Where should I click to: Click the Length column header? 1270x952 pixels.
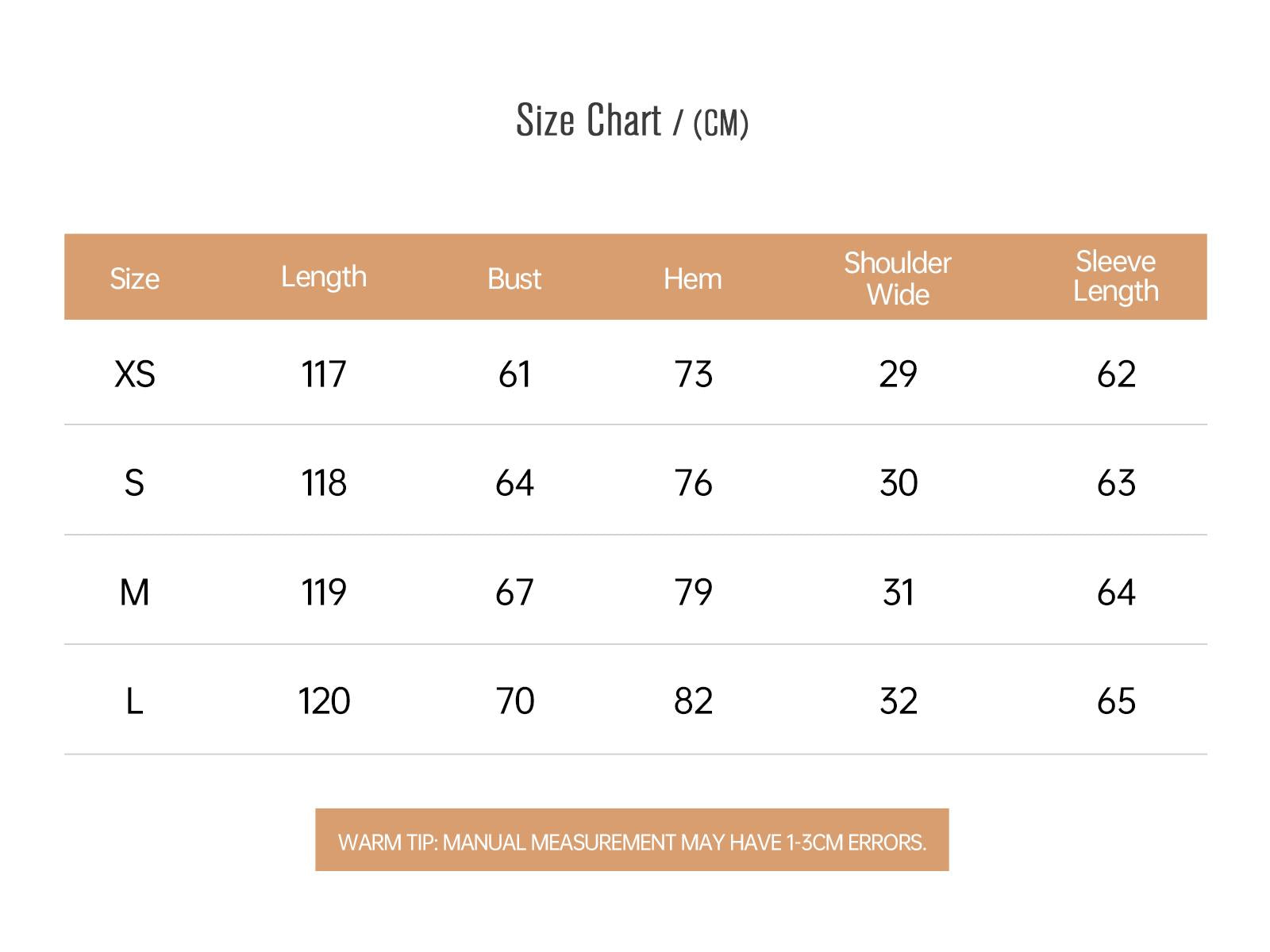click(x=324, y=277)
